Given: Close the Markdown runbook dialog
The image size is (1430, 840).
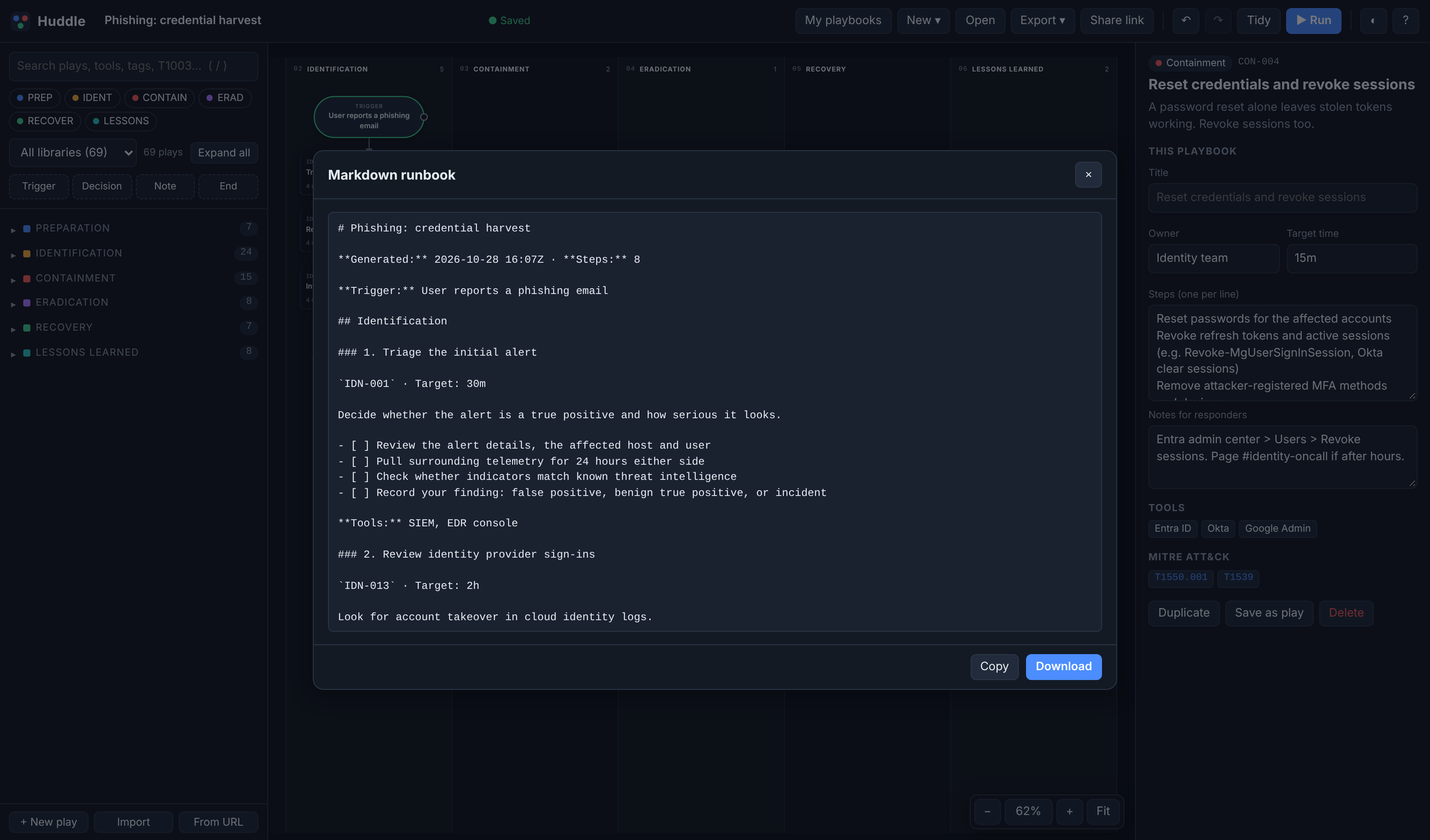Looking at the screenshot, I should (1088, 175).
